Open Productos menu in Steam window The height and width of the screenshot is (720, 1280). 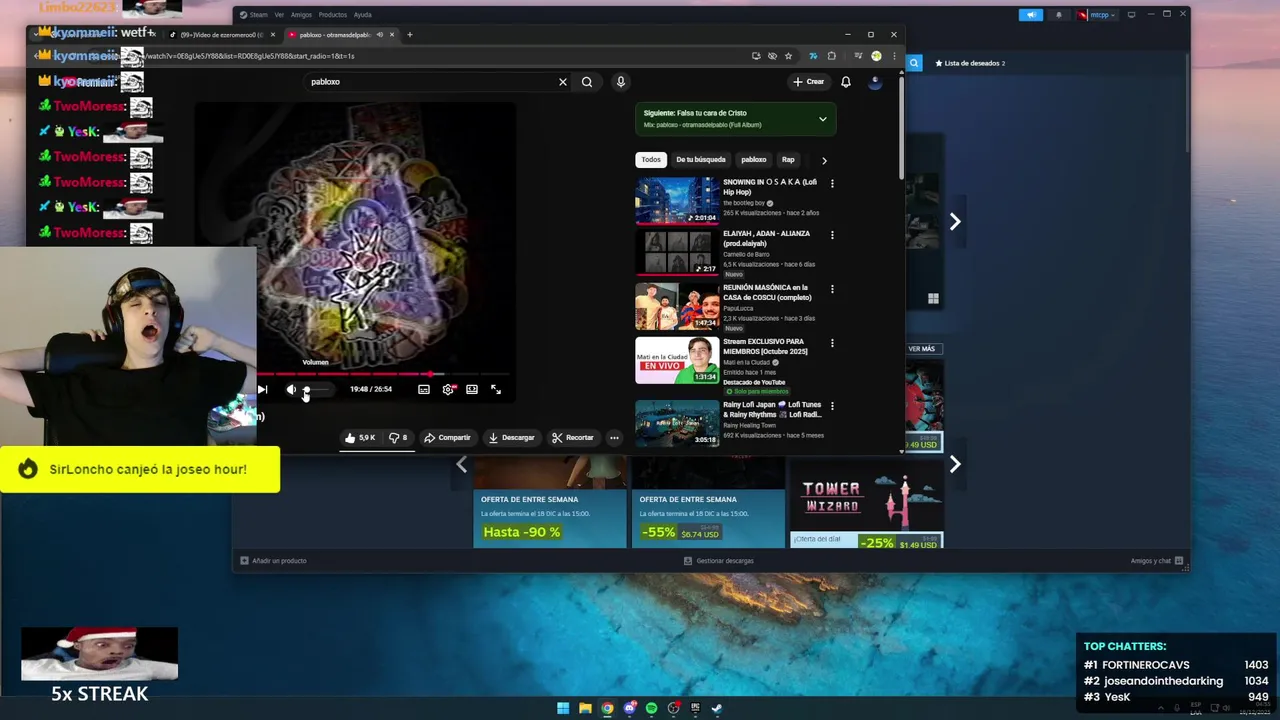point(332,15)
